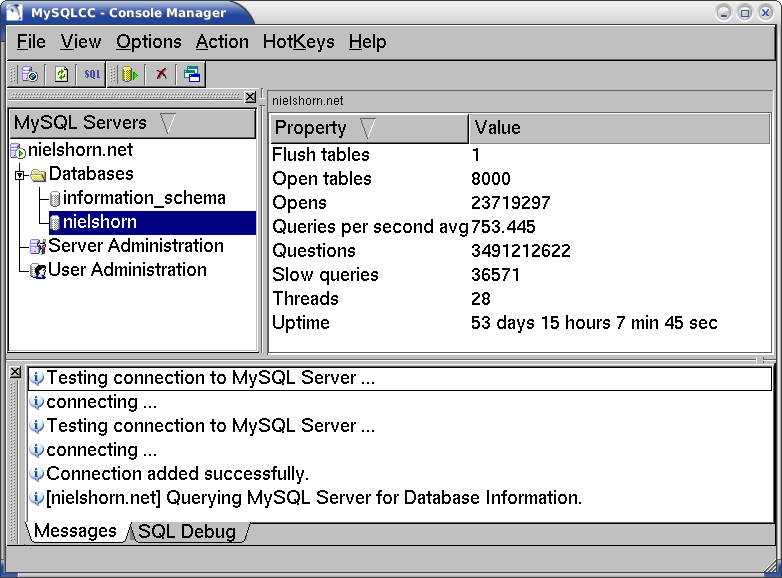Maximize the MySQLCC window
Screen dimensions: 782x578
745,12
